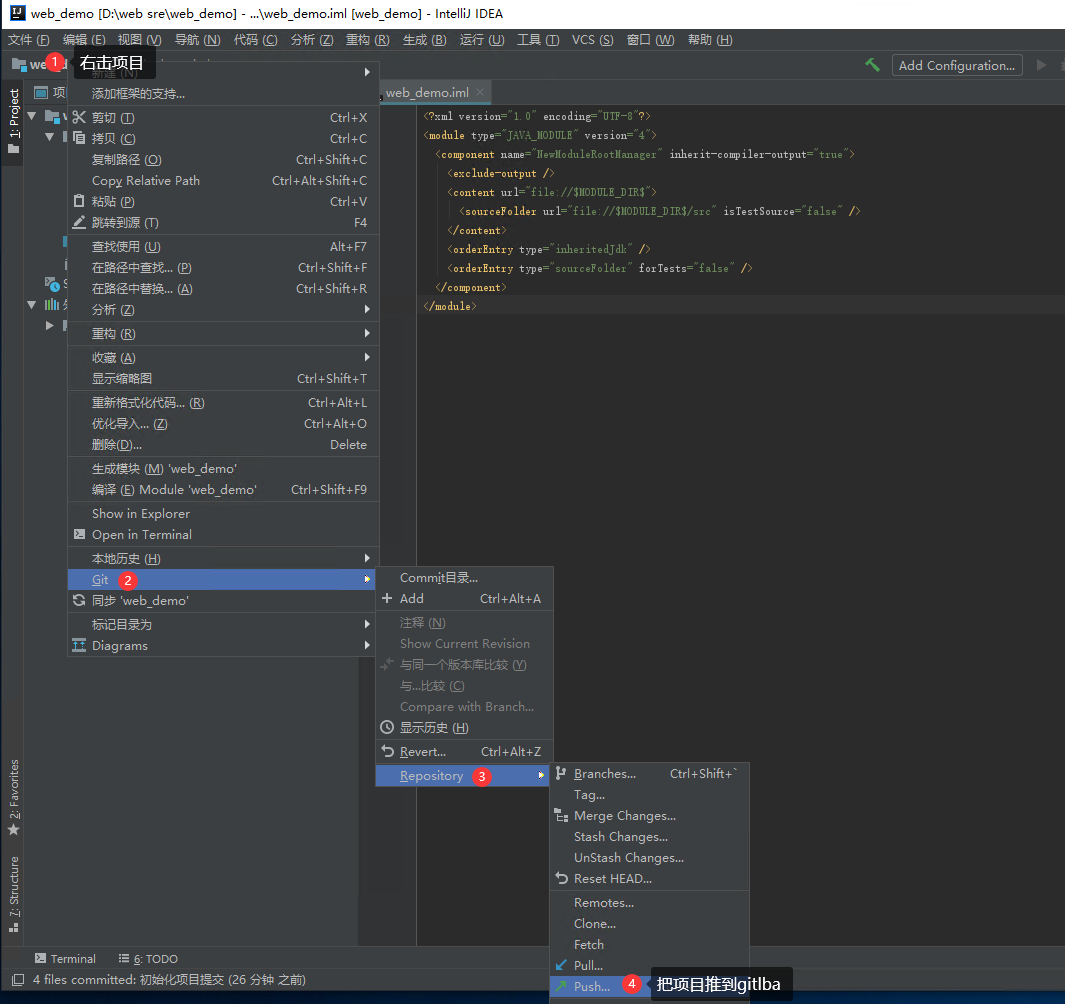Select 重新格式化代码... (R) entry
Viewport: 1065px width, 1004px height.
223,403
